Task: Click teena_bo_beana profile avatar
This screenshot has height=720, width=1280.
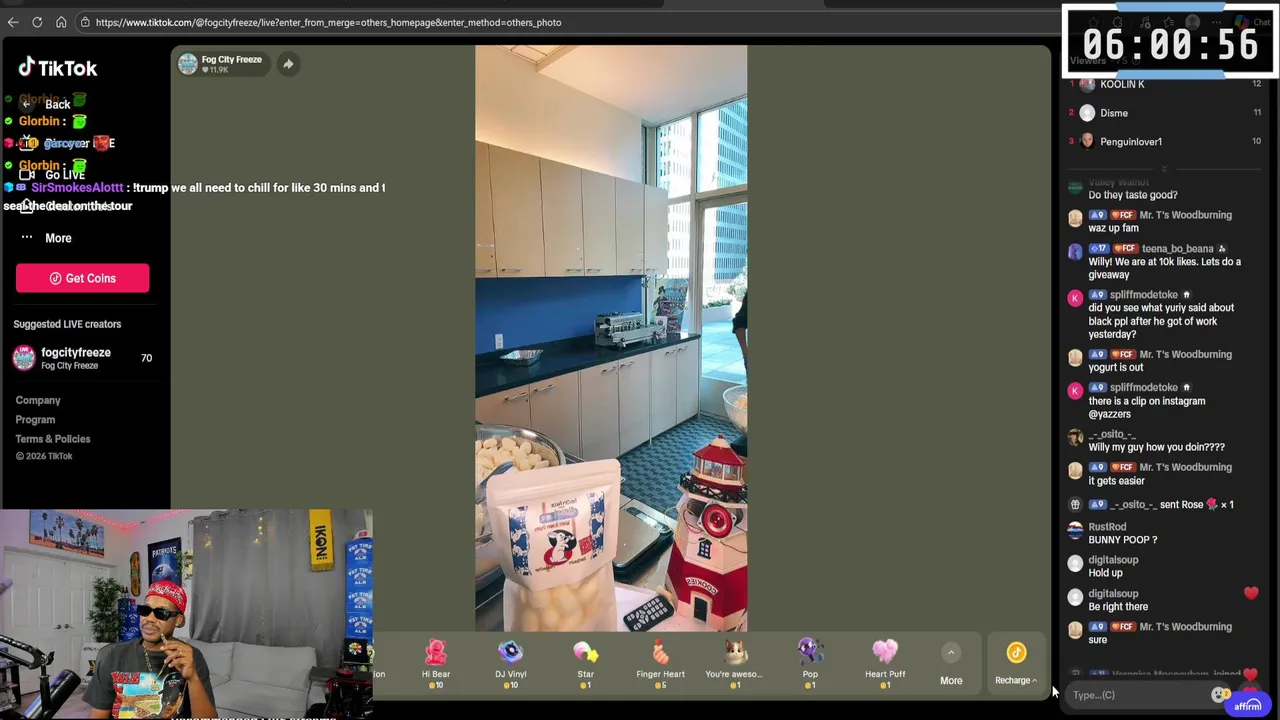Action: pos(1075,252)
